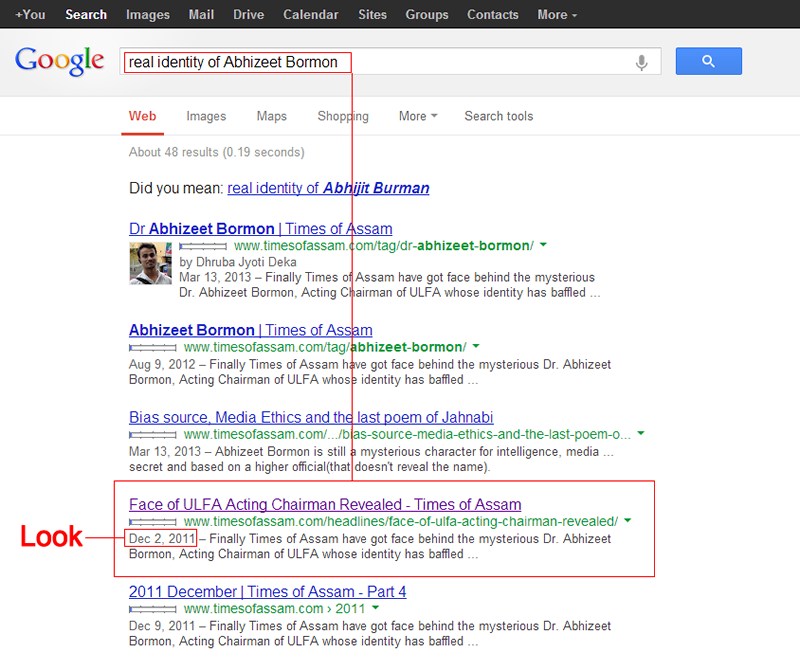
Task: Click the Contacts item in the top bar
Action: click(492, 14)
